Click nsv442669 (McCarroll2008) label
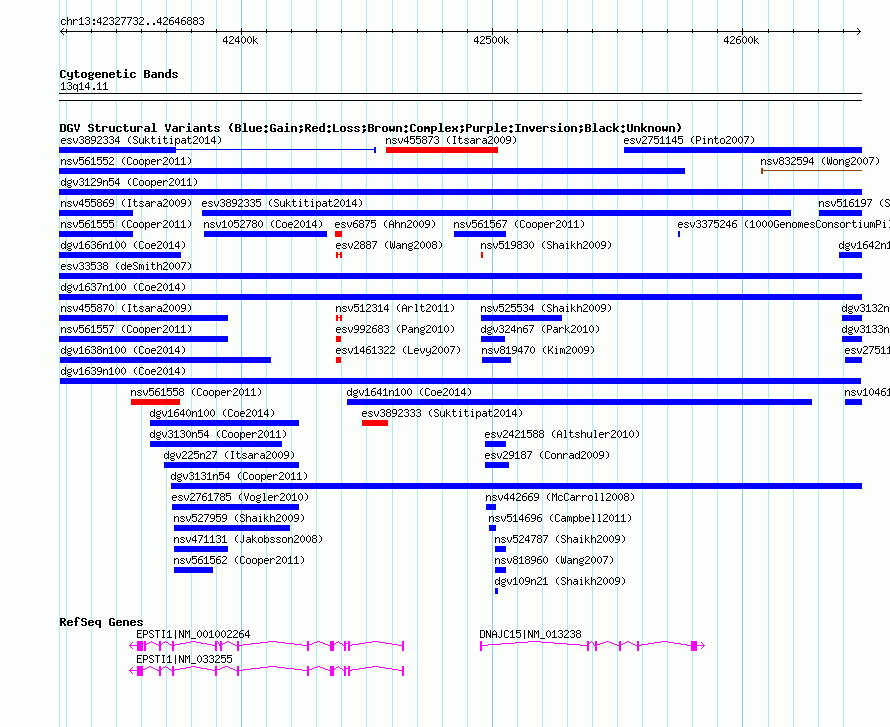Image resolution: width=890 pixels, height=727 pixels. click(560, 497)
